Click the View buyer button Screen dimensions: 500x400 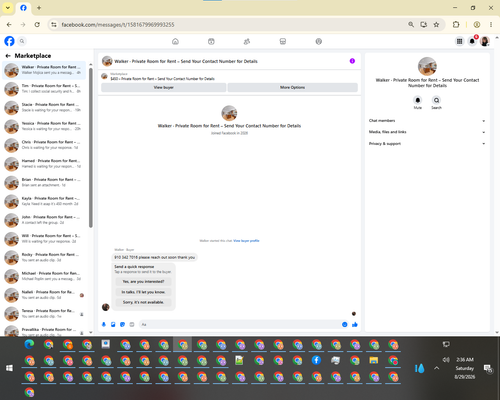tap(164, 87)
